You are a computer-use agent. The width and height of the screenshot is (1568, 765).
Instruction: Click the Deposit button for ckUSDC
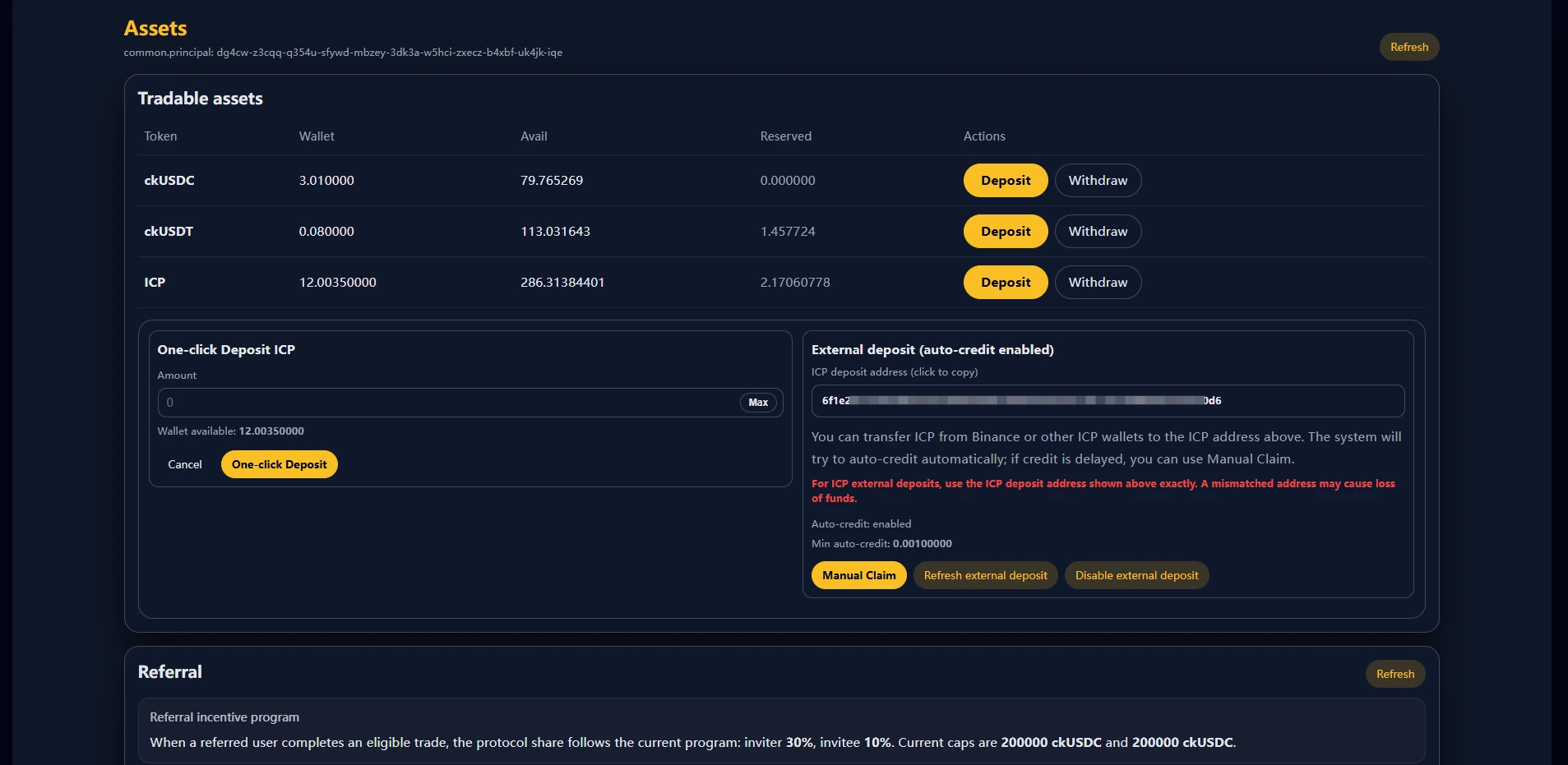pos(1005,181)
